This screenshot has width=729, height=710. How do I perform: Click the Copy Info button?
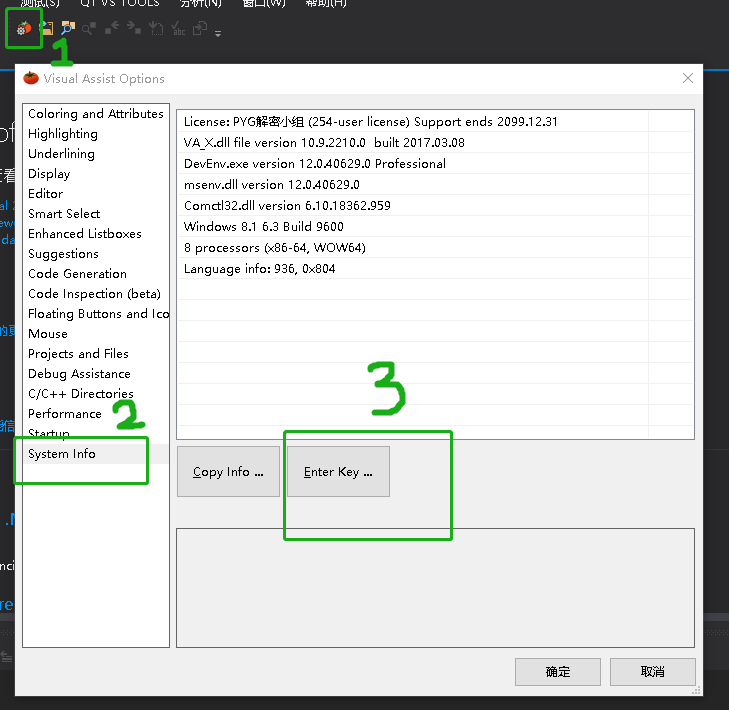click(228, 471)
